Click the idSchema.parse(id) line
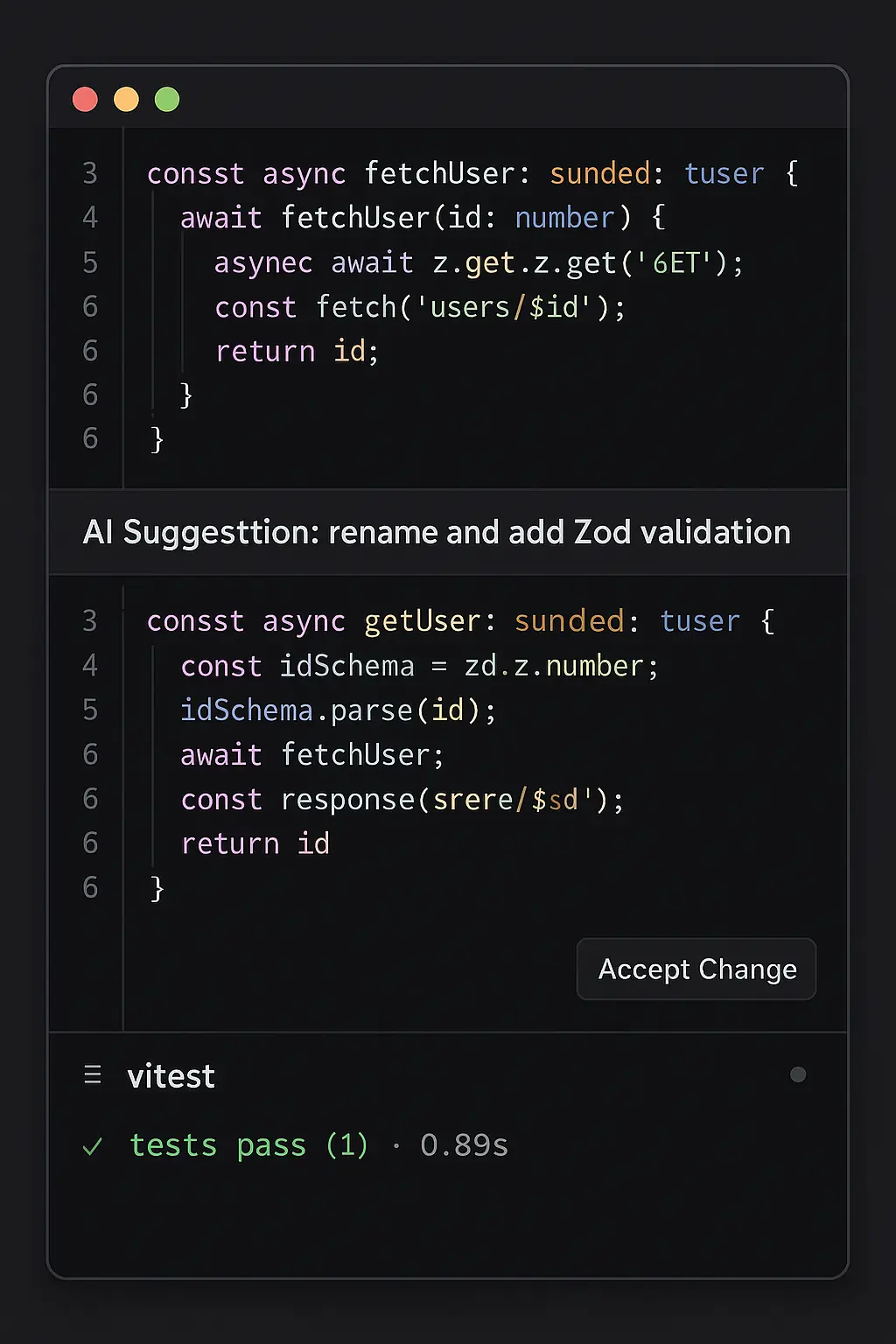 pyautogui.click(x=338, y=710)
